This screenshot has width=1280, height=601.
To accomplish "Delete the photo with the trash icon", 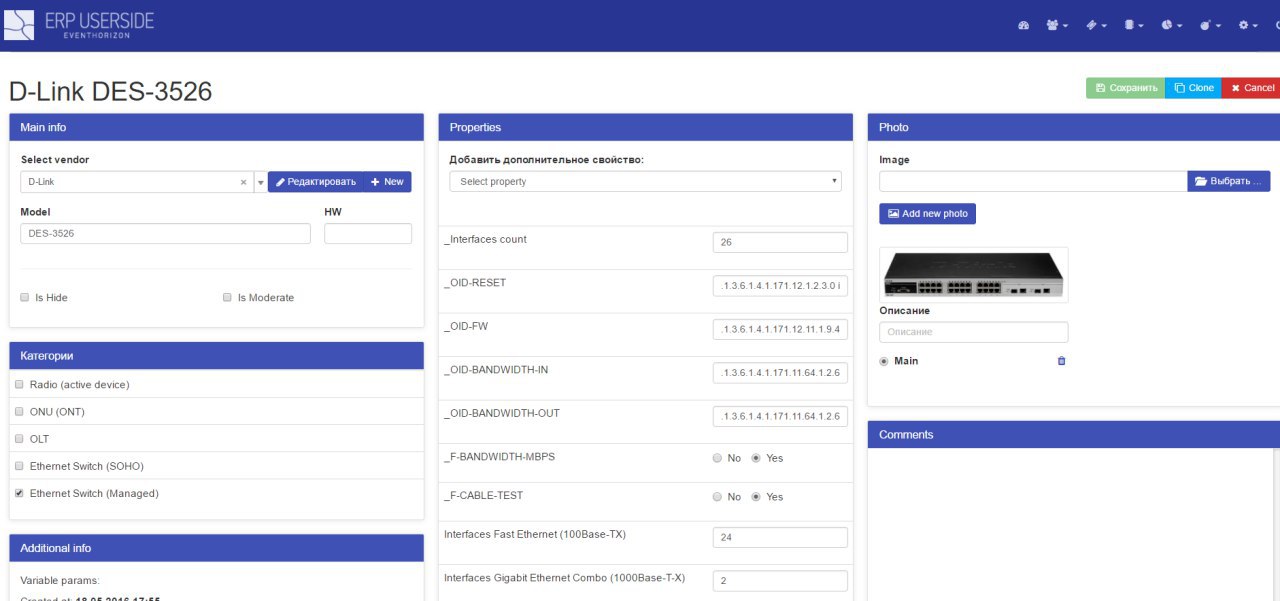I will click(1061, 361).
